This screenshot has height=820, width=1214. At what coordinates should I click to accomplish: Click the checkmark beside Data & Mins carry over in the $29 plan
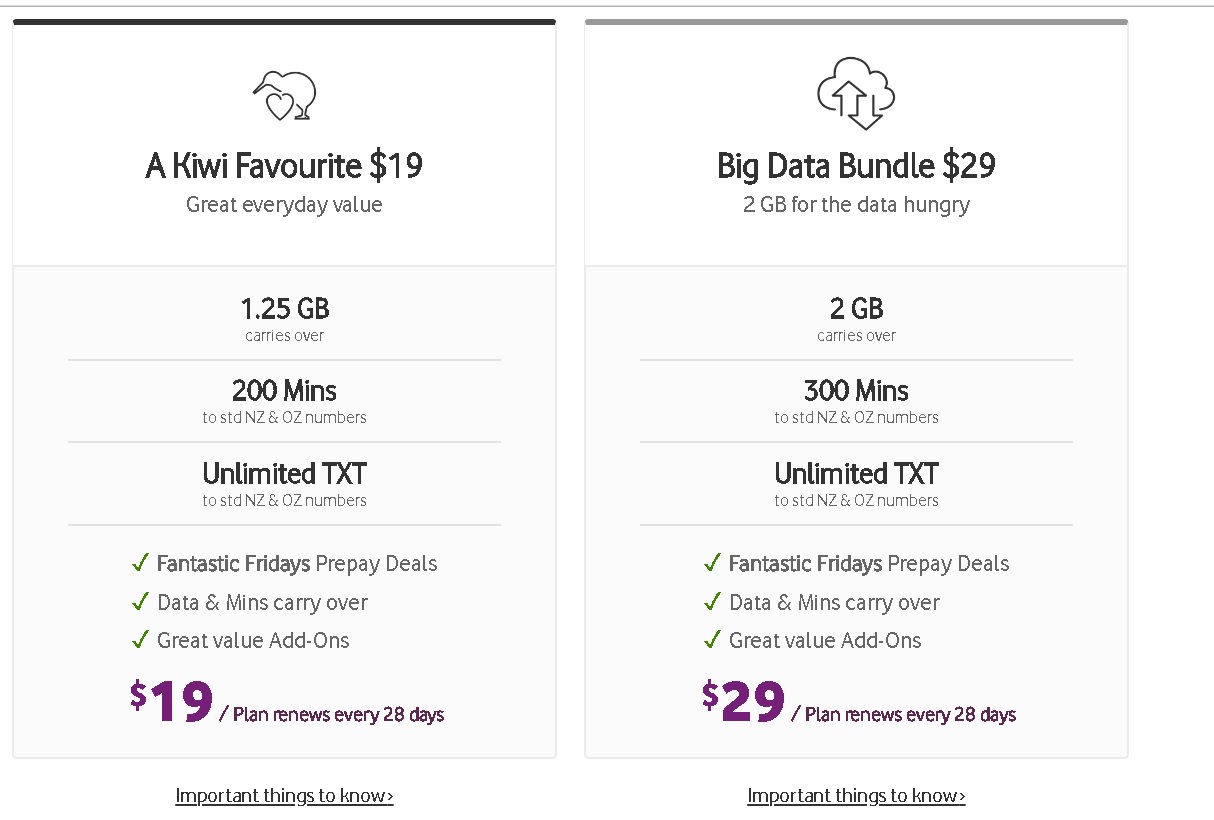pos(713,602)
